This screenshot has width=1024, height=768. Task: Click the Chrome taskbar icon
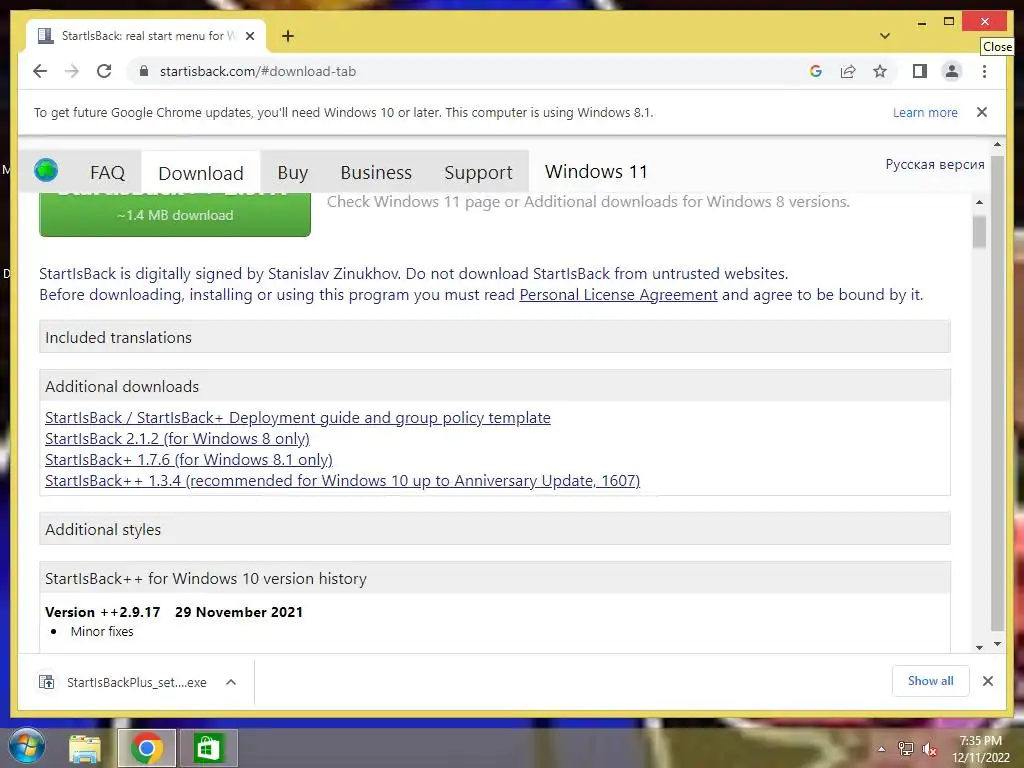(146, 748)
